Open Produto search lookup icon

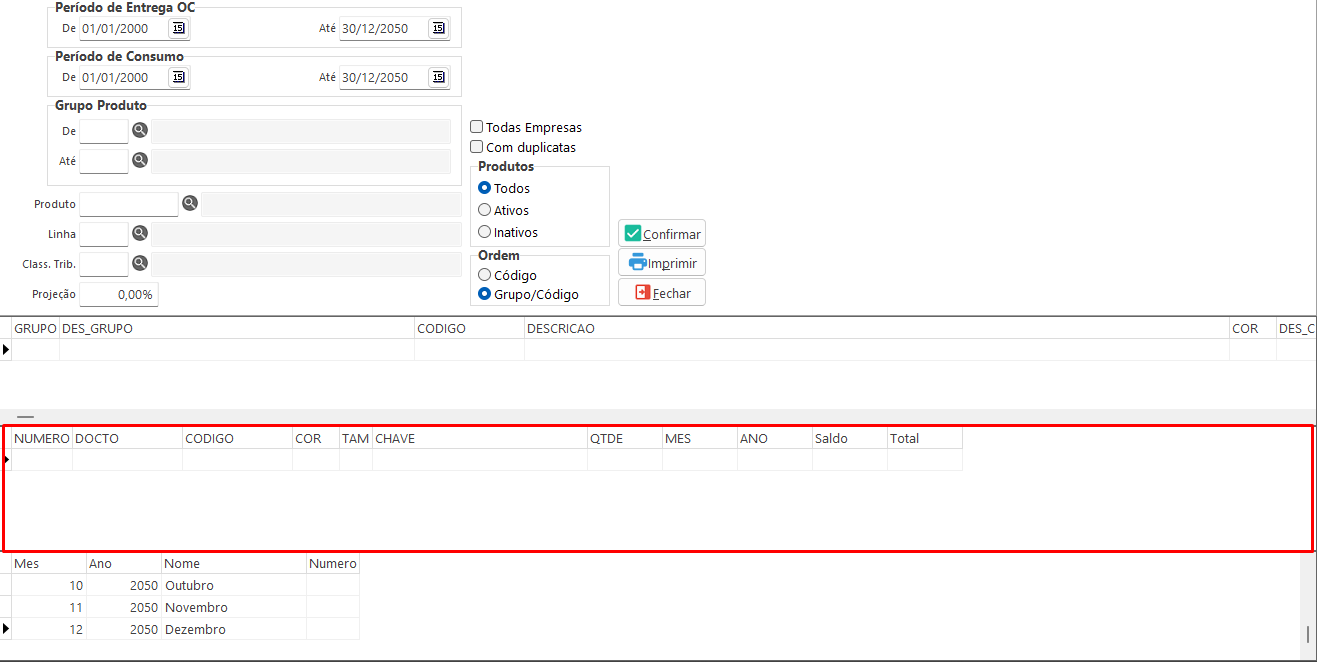coord(190,204)
